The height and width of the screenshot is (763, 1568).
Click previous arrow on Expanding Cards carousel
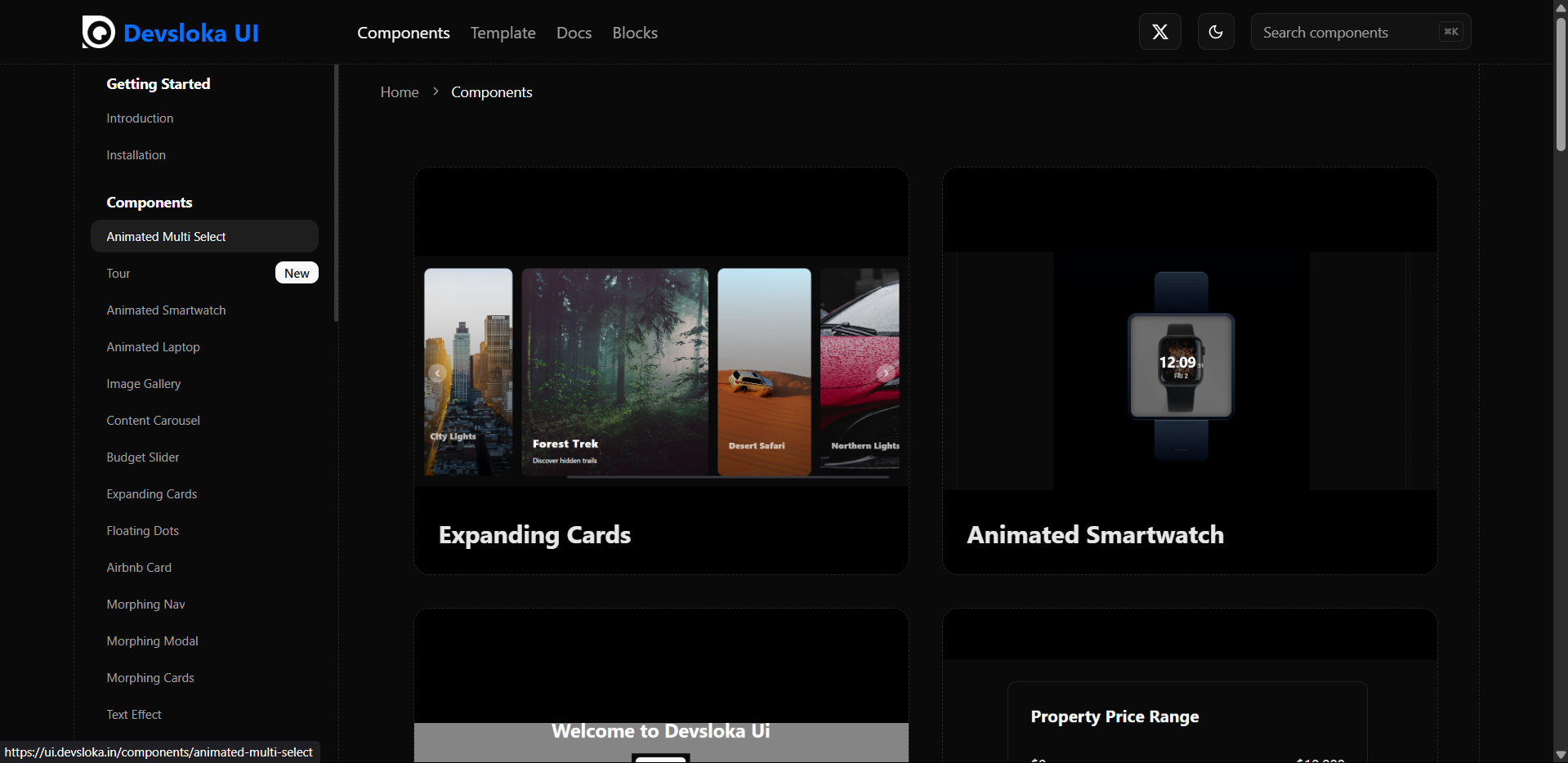[x=438, y=373]
